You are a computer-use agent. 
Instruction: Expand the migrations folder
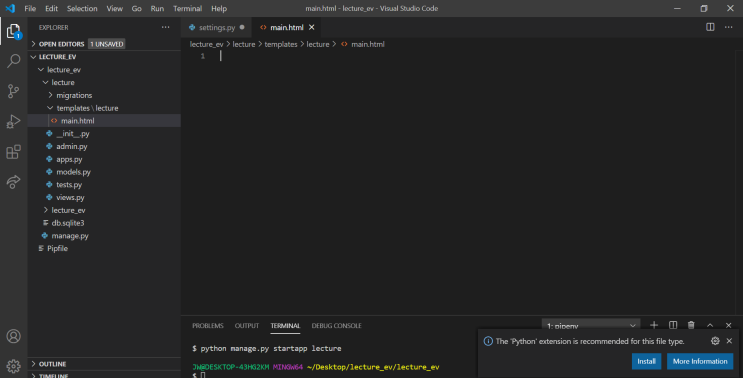(104, 95)
